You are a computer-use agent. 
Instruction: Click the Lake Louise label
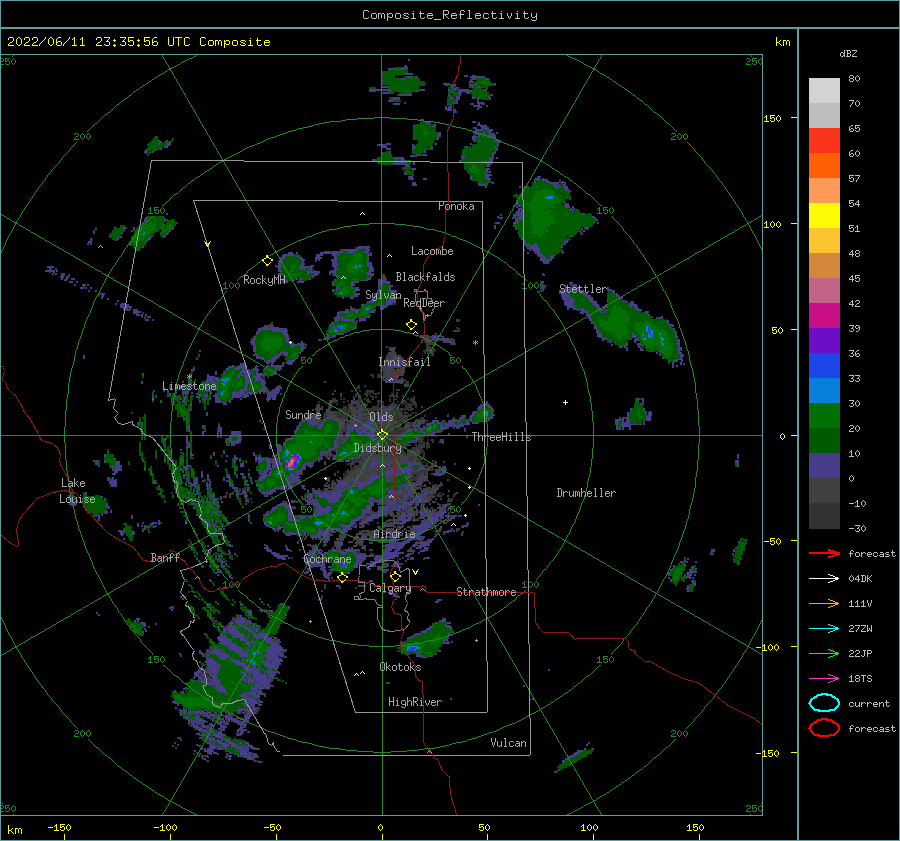pos(77,491)
